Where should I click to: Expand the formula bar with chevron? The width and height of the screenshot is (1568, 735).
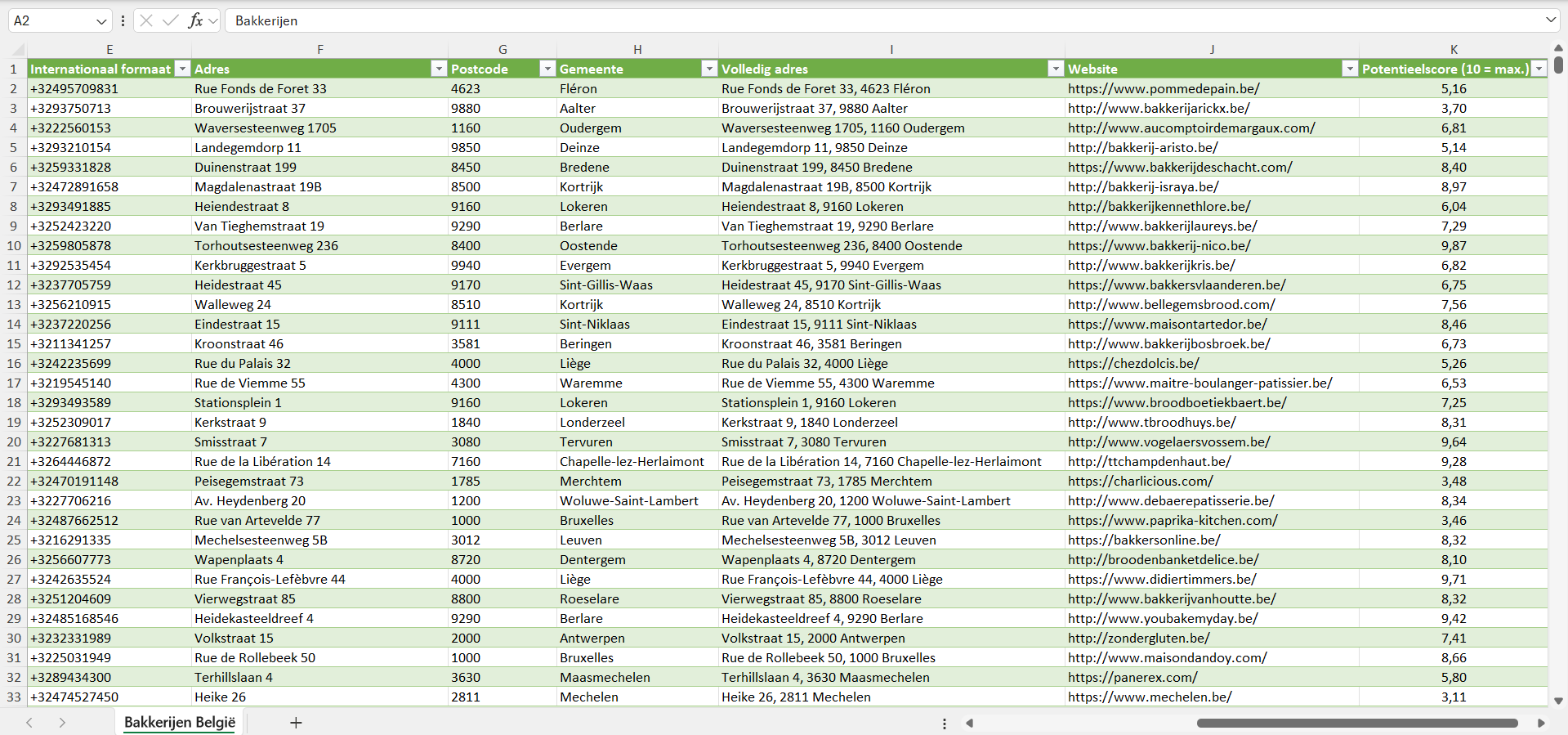tap(1550, 20)
